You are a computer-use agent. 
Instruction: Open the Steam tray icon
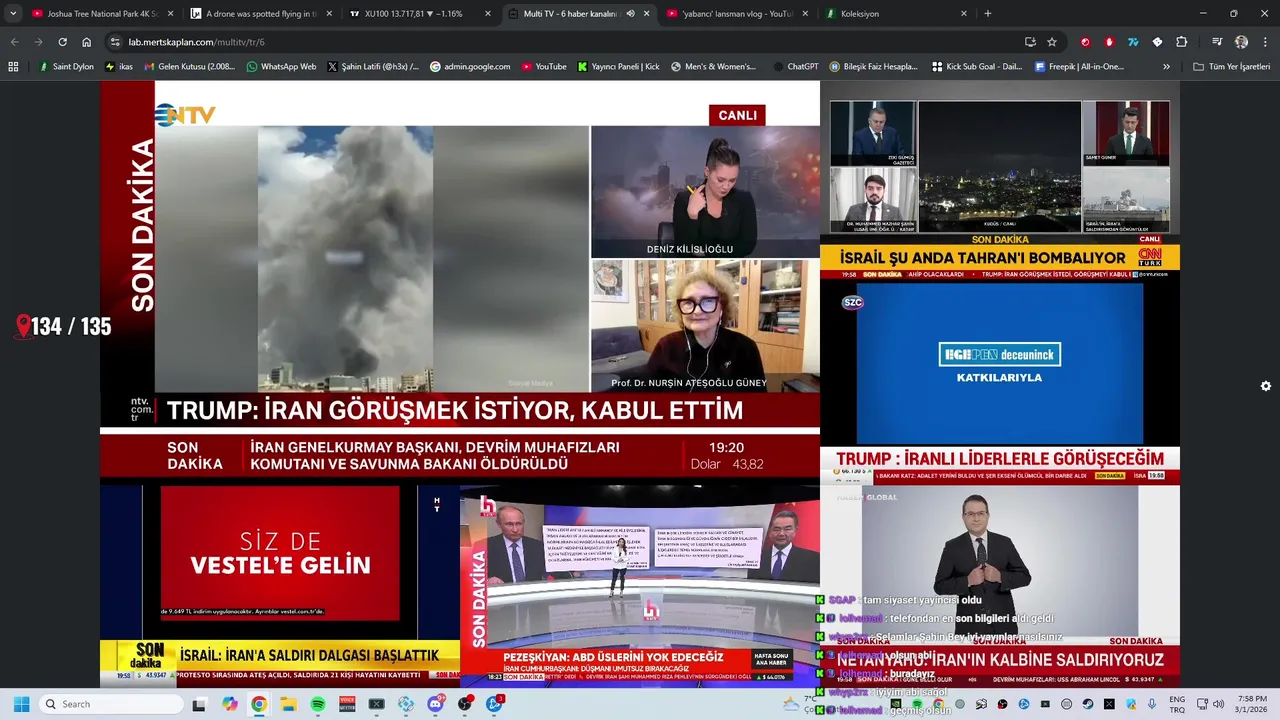(x=1088, y=704)
